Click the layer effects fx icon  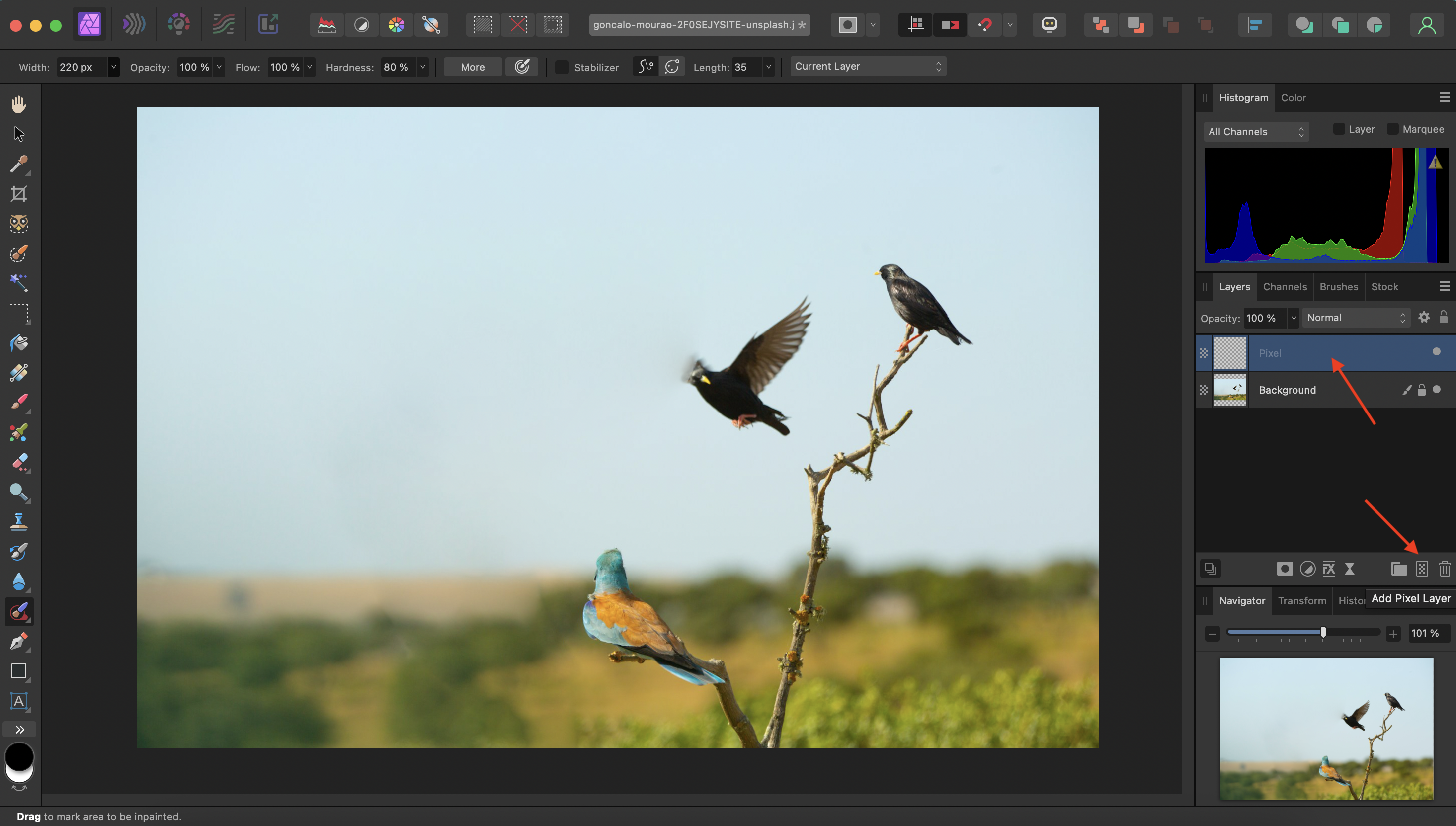pos(1328,569)
